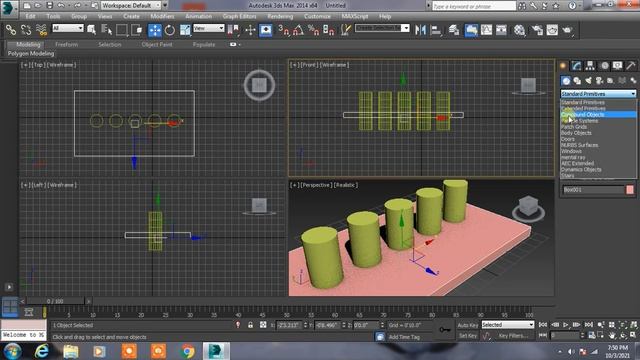Viewport: 640px width, 360px height.
Task: Click the Edit Named Selection Sets icon
Action: (346, 30)
